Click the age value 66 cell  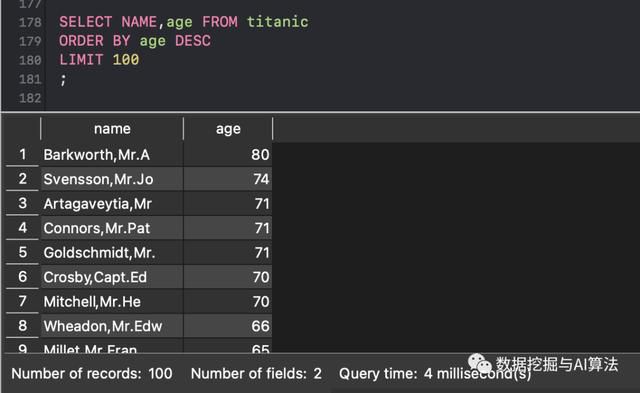(x=228, y=326)
